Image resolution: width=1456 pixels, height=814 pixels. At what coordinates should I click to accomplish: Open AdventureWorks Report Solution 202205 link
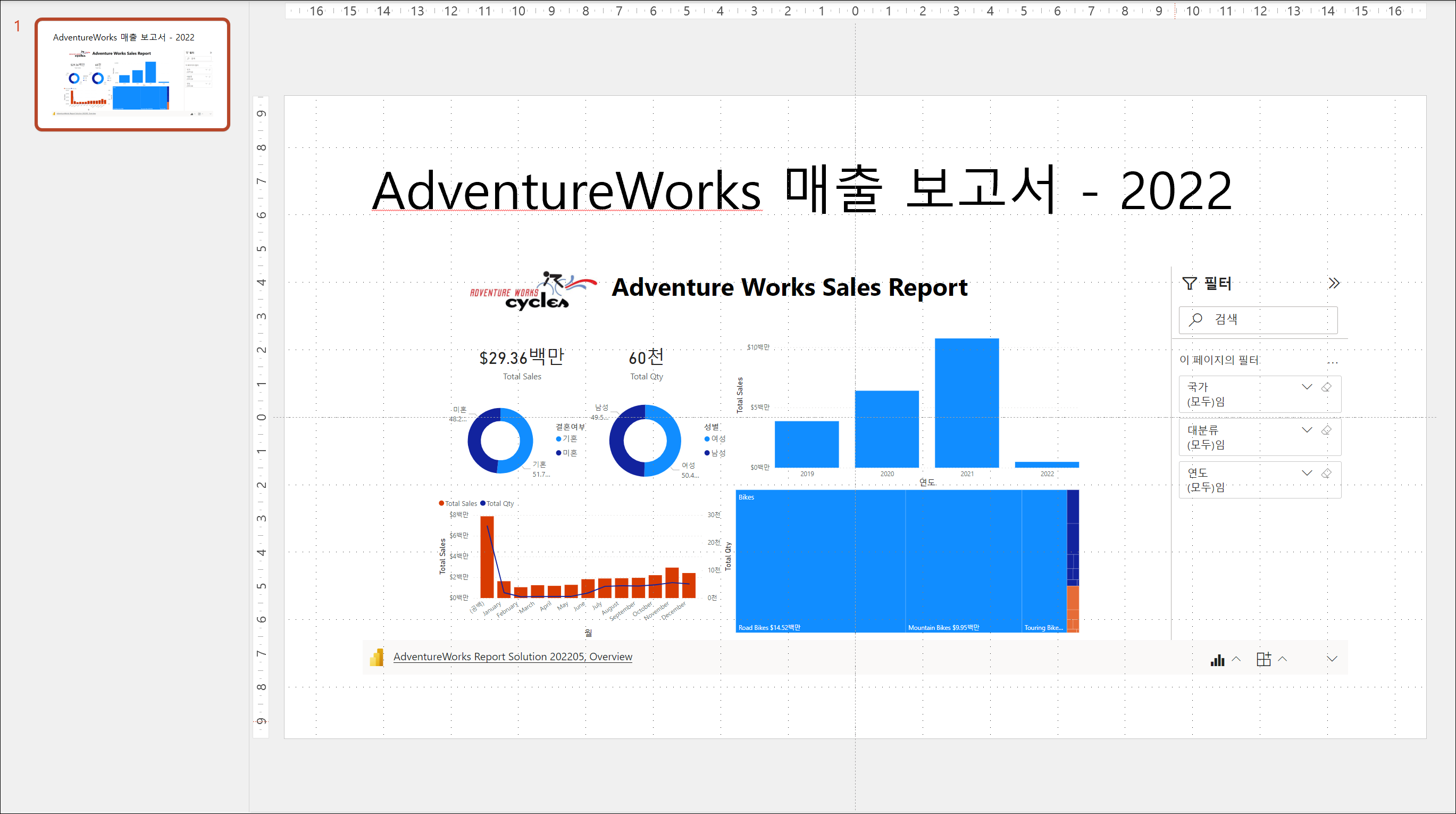(x=512, y=657)
